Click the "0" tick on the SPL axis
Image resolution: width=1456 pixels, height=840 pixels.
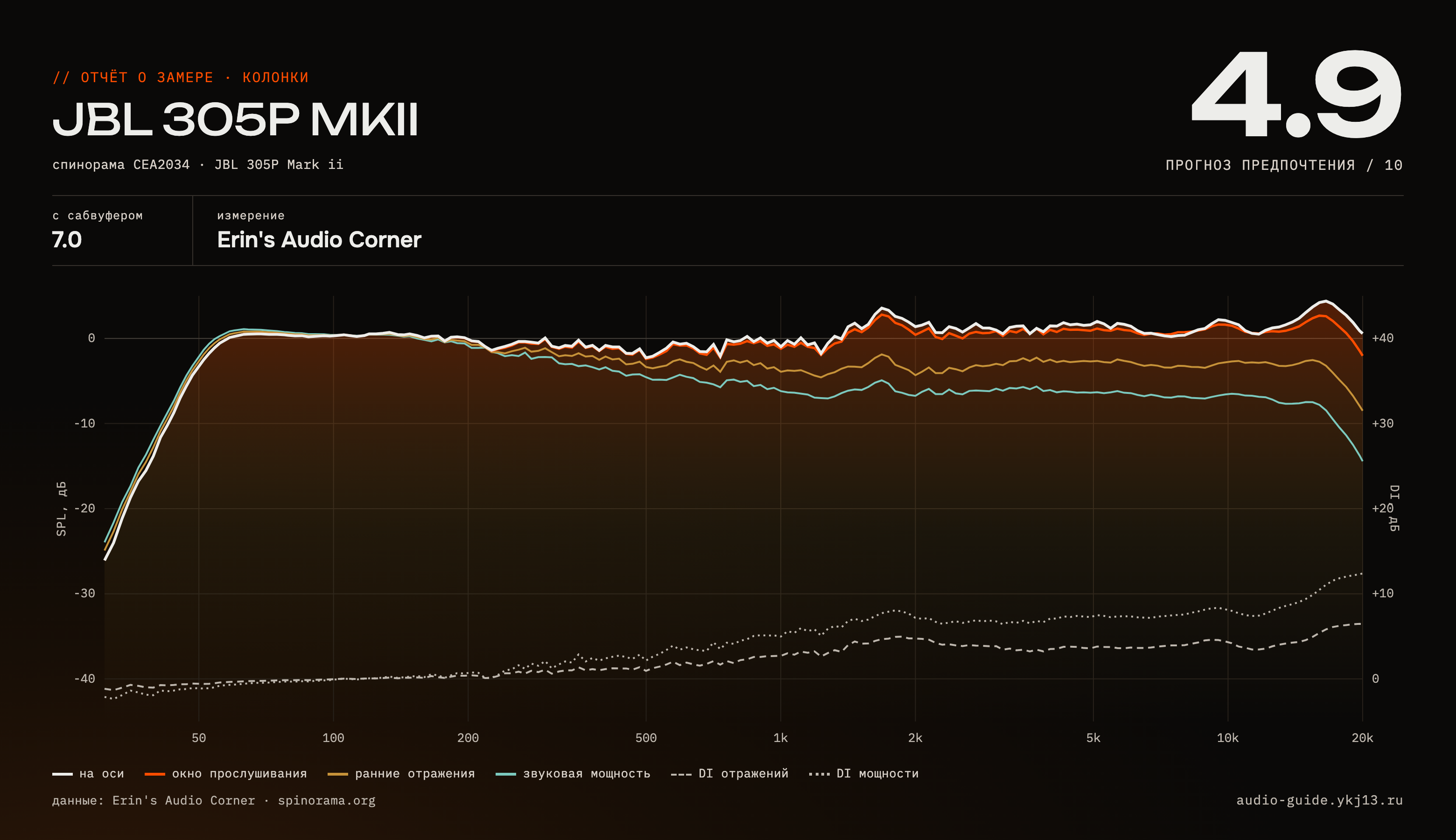tap(91, 338)
